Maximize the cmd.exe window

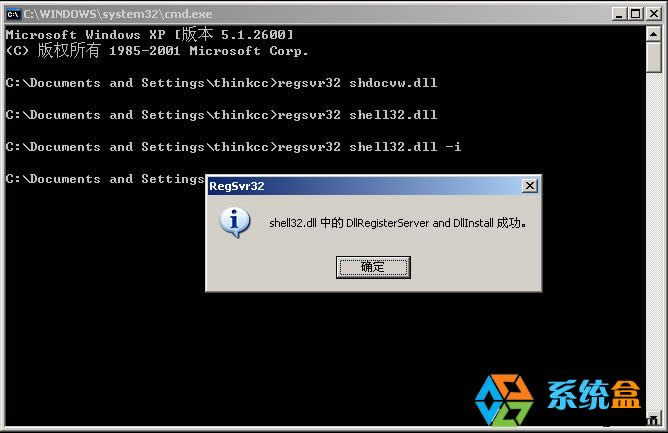(635, 14)
